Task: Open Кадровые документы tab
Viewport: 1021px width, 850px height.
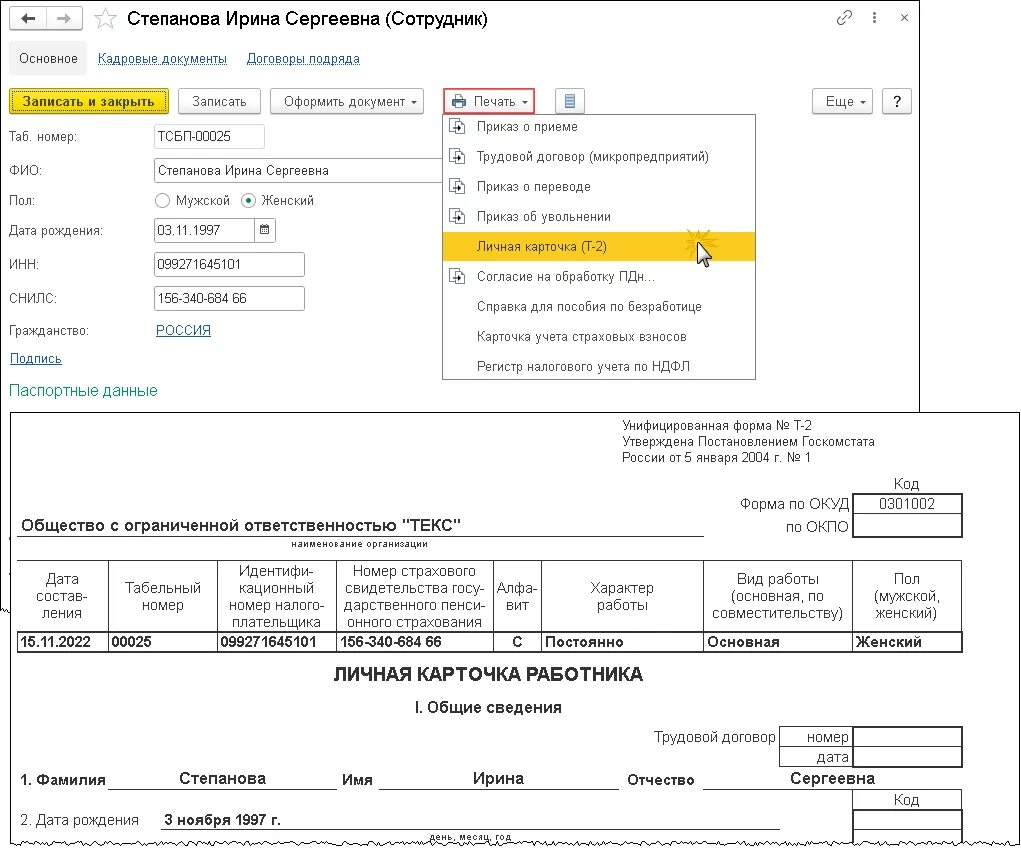Action: click(162, 59)
